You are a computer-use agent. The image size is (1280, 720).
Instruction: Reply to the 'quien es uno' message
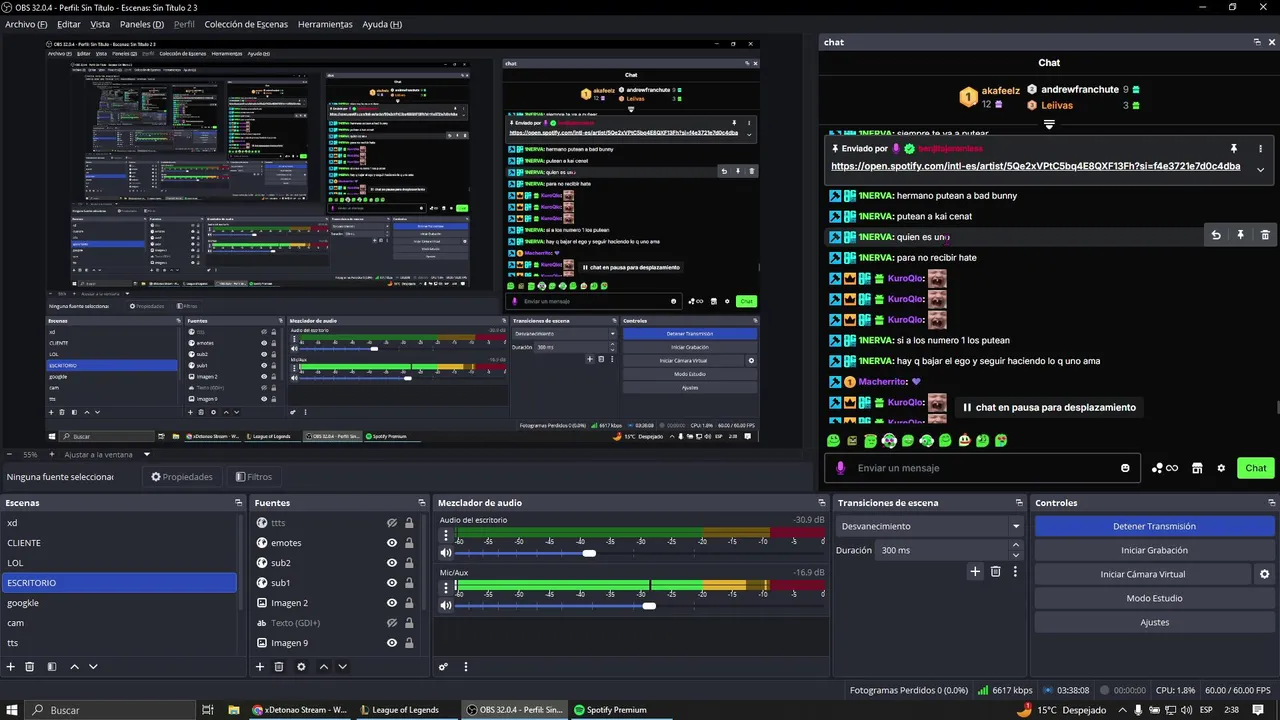(x=1216, y=236)
